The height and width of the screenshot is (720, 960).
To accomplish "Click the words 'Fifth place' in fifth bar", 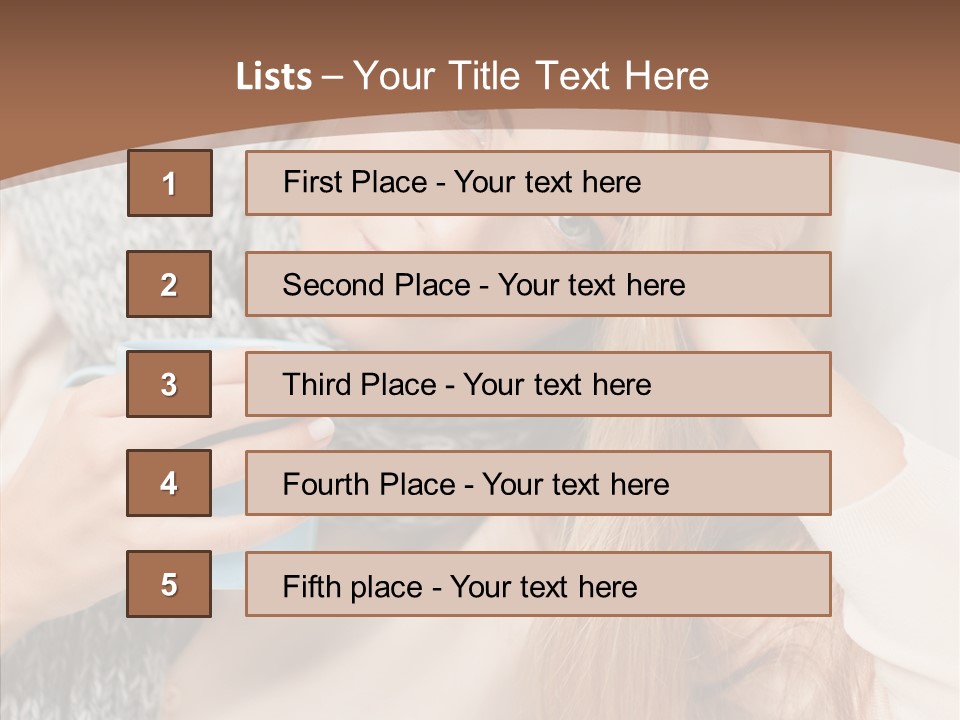I will click(353, 587).
